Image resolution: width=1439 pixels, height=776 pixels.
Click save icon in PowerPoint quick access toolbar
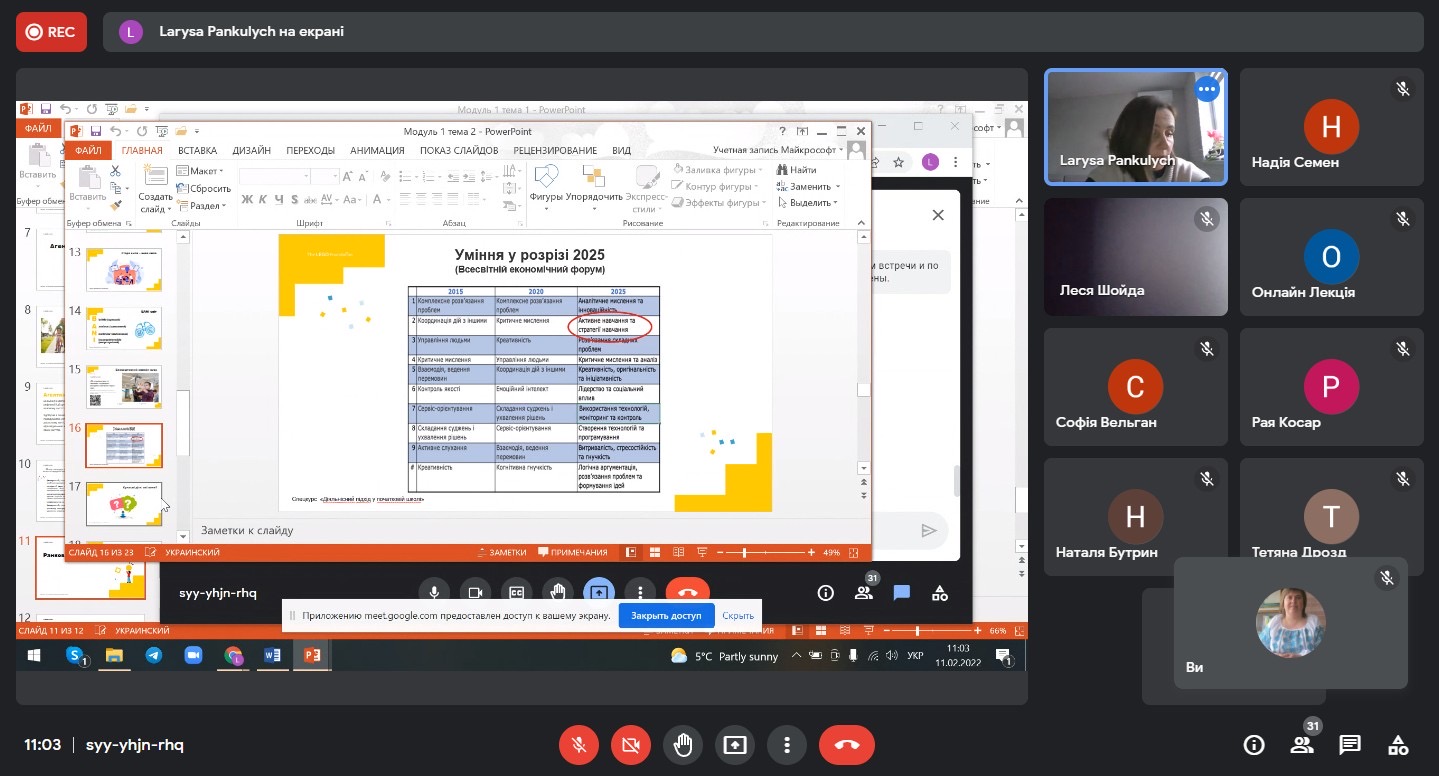point(96,131)
